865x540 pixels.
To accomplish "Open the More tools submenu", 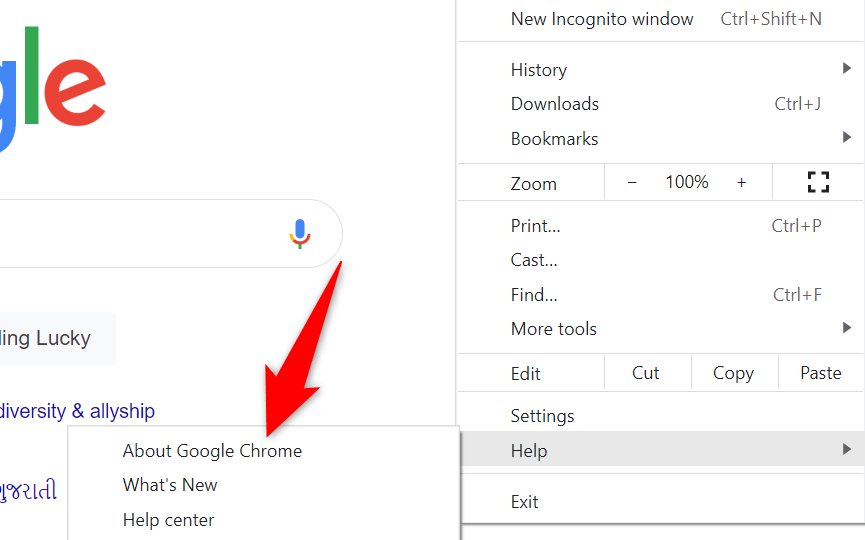I will click(660, 329).
